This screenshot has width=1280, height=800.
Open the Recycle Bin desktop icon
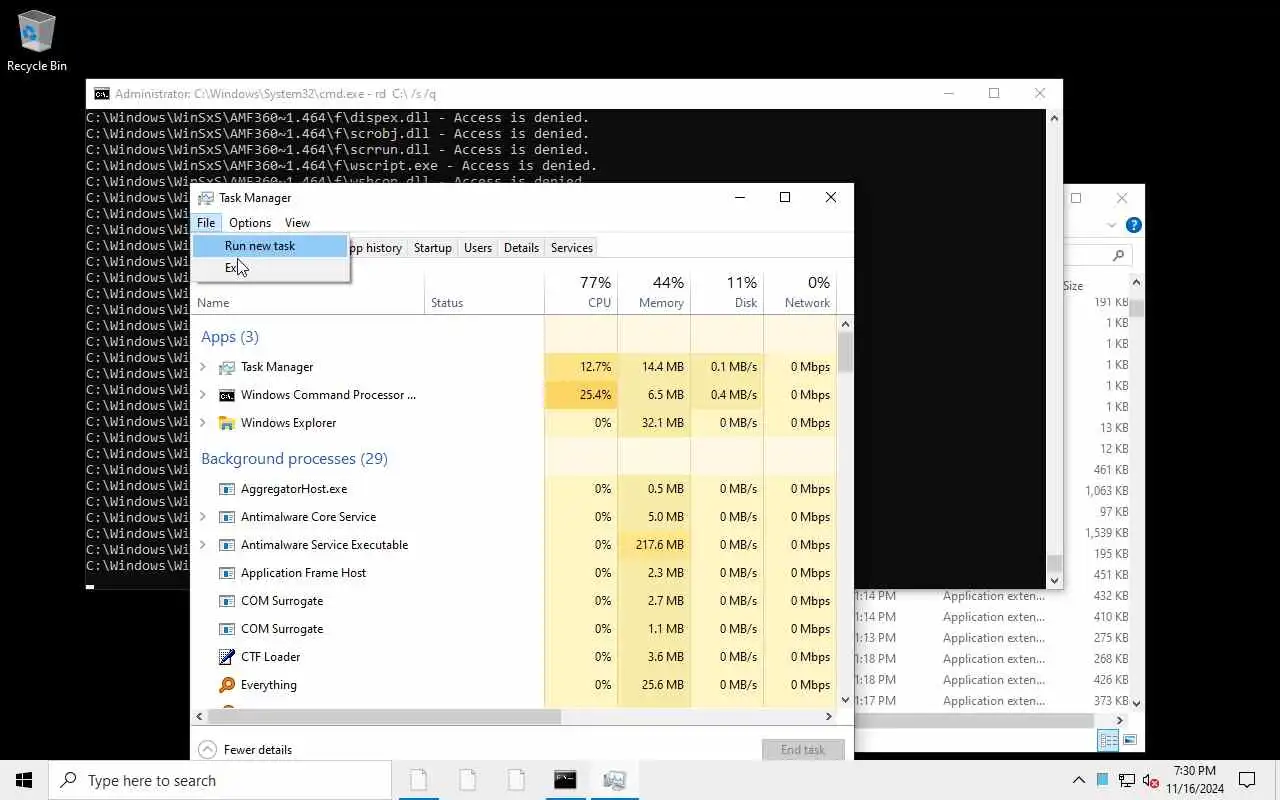(37, 41)
